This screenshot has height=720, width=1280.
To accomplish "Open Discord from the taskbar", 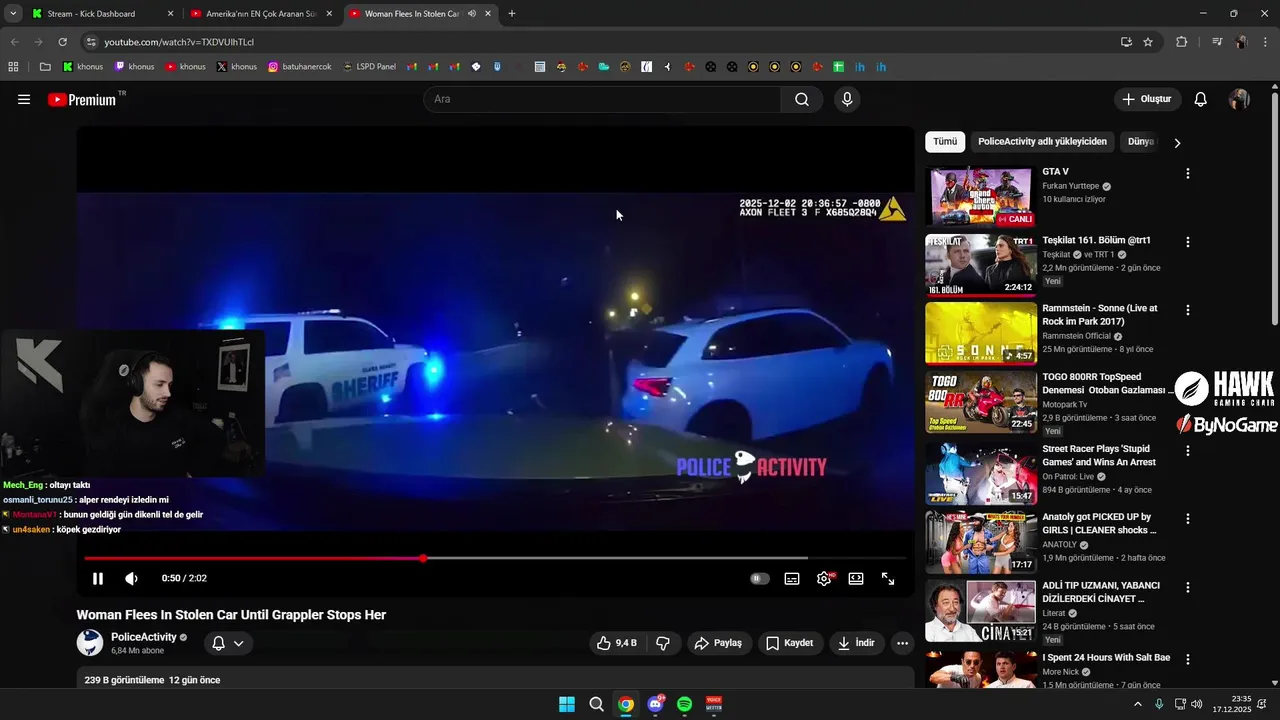I will click(x=655, y=704).
